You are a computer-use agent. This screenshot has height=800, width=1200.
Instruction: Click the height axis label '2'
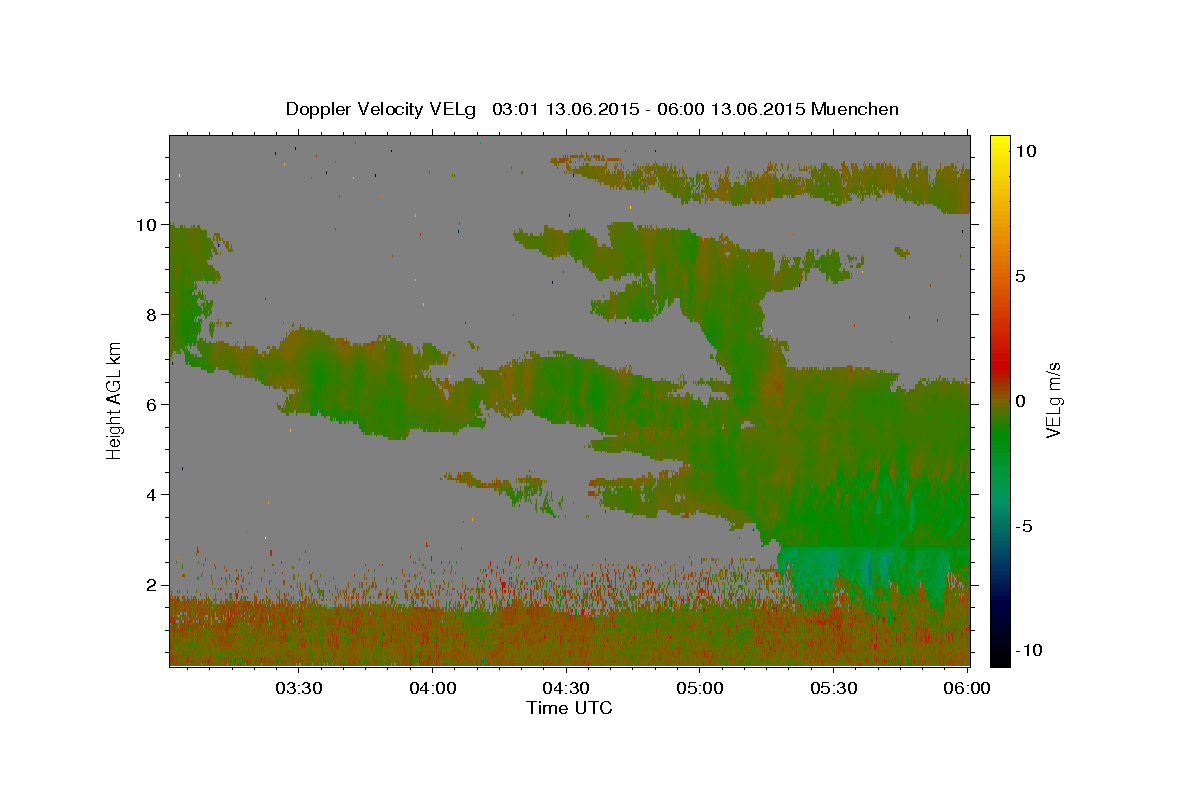[x=153, y=585]
